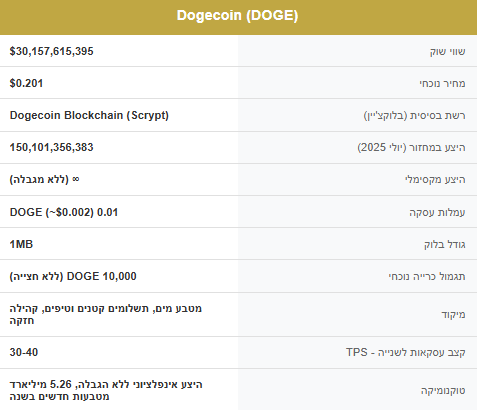Click the שווי שוק row label
Viewport: 477px width, 410px height.
[x=447, y=51]
